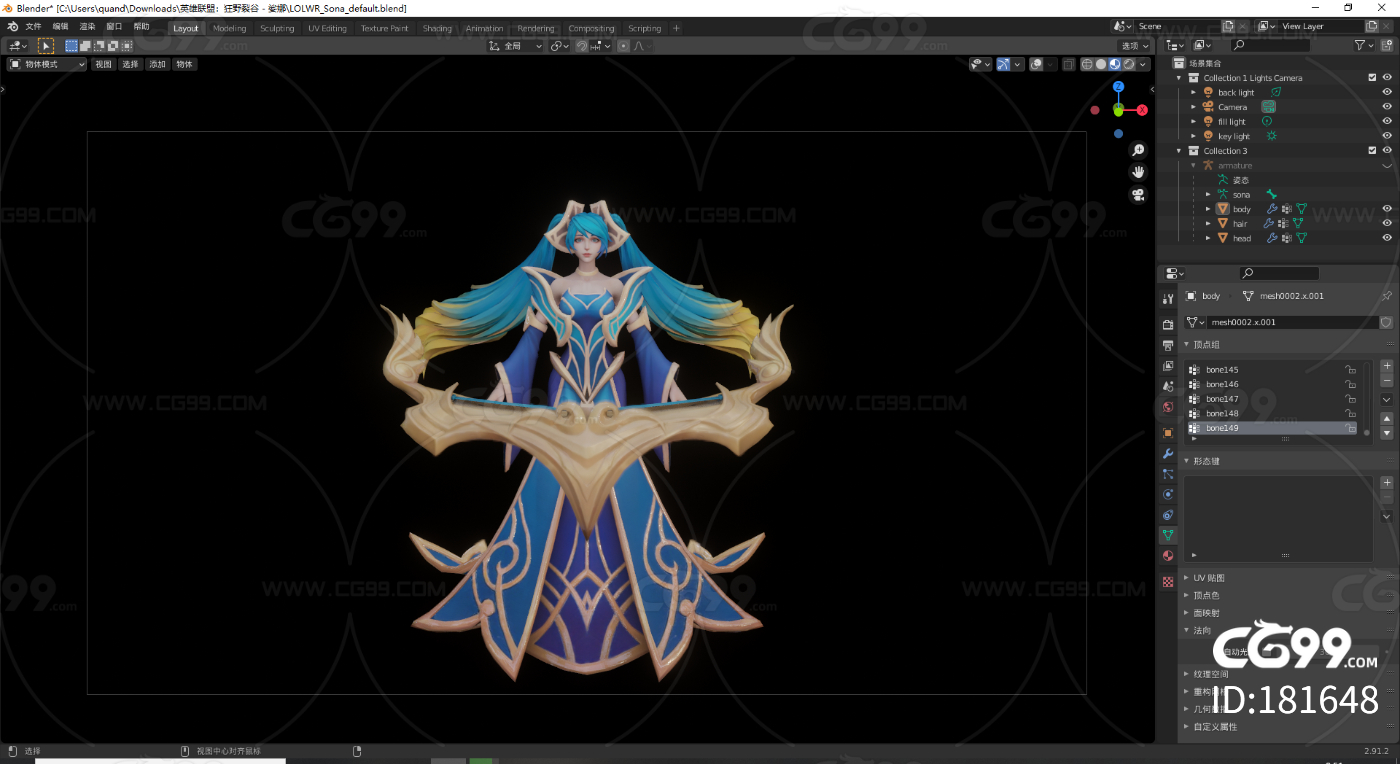Open the Material properties tab
1400x764 pixels.
click(1167, 556)
